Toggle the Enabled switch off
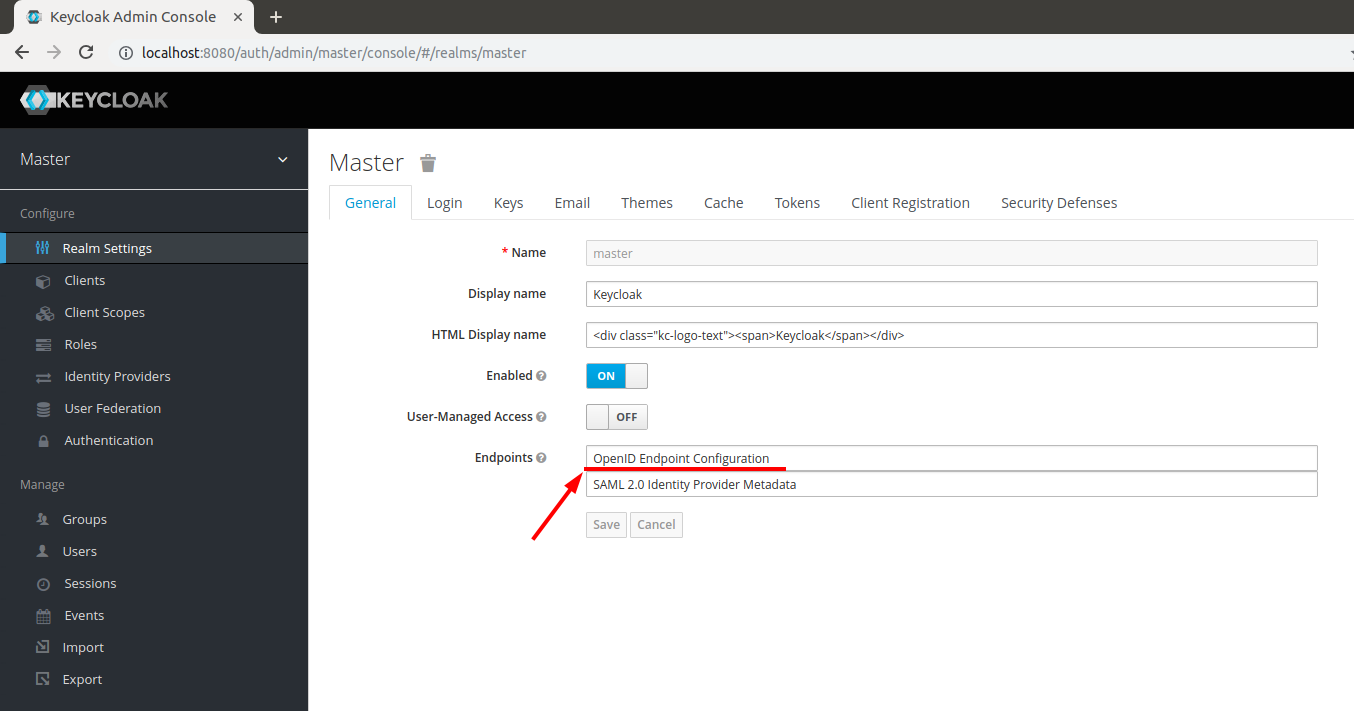This screenshot has height=711, width=1354. click(x=617, y=376)
